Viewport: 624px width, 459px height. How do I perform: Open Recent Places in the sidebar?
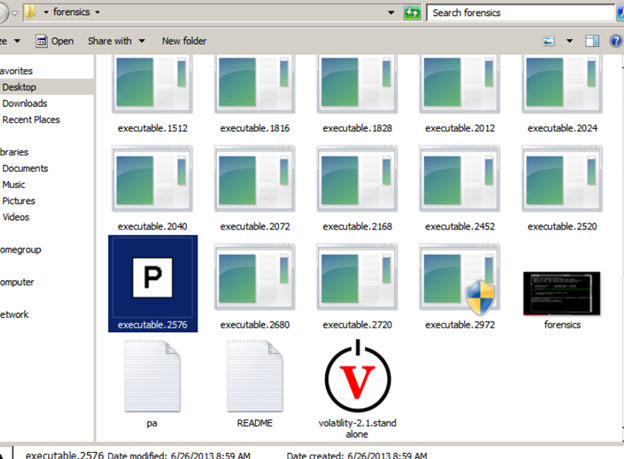tap(30, 119)
